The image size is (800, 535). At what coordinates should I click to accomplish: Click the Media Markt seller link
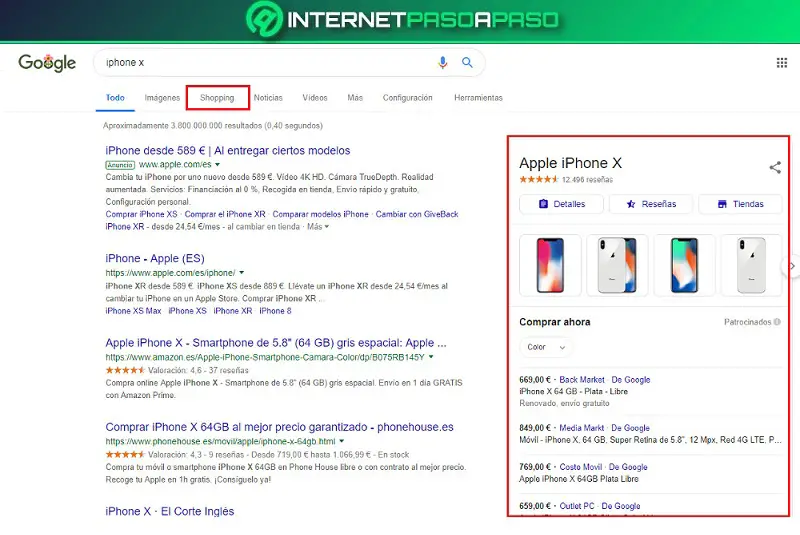(x=582, y=428)
